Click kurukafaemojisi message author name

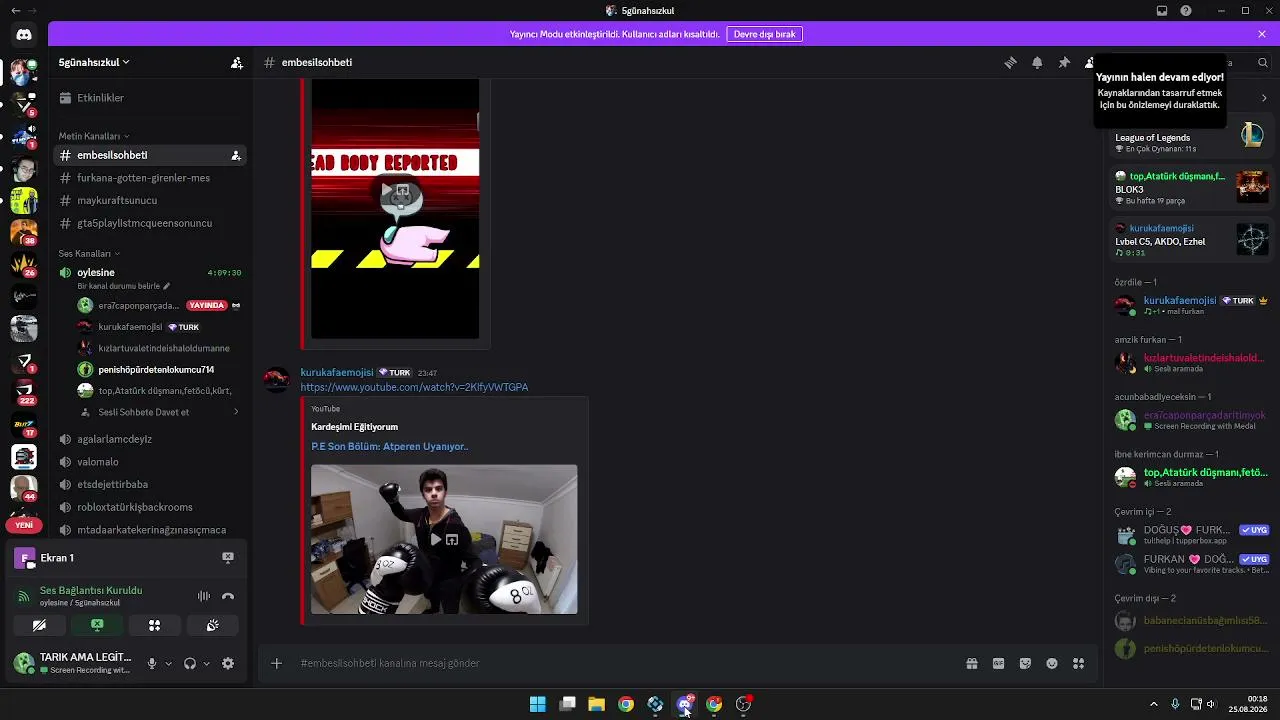tap(337, 372)
